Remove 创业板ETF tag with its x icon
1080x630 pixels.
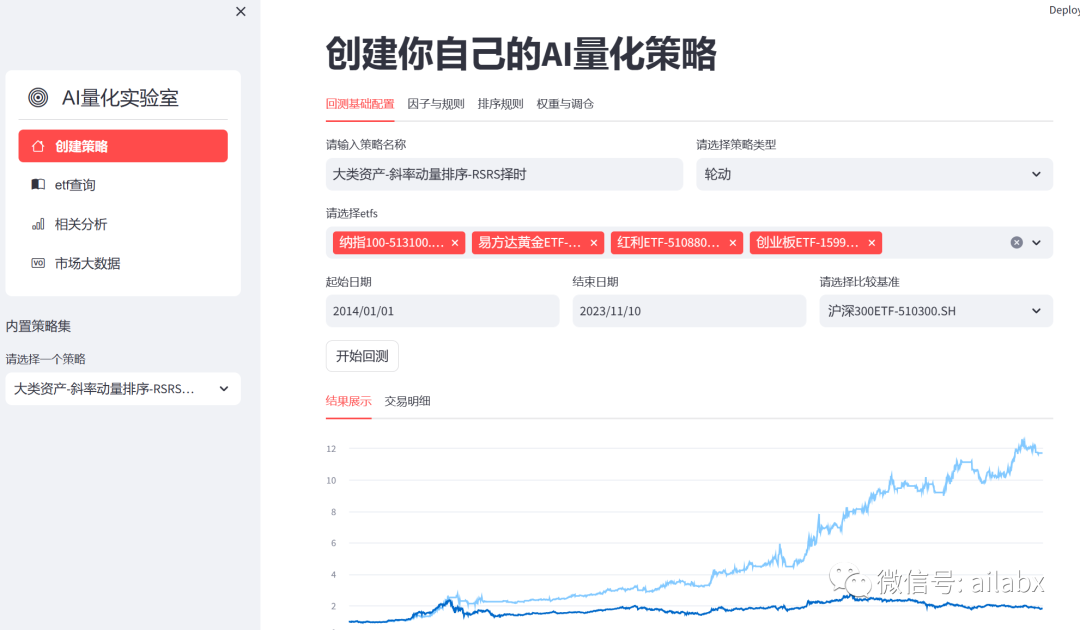(x=871, y=242)
